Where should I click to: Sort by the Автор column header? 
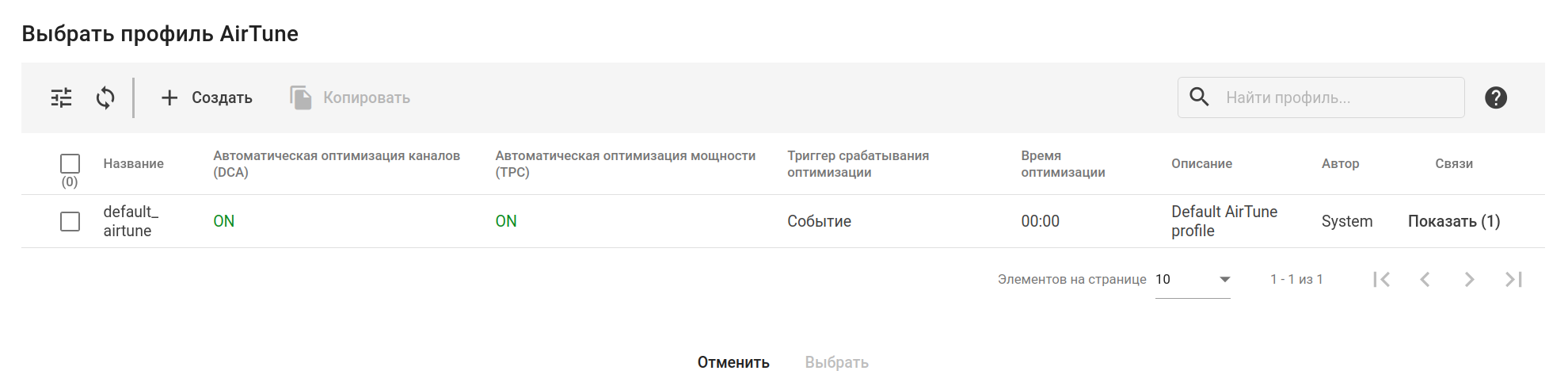coord(1340,163)
